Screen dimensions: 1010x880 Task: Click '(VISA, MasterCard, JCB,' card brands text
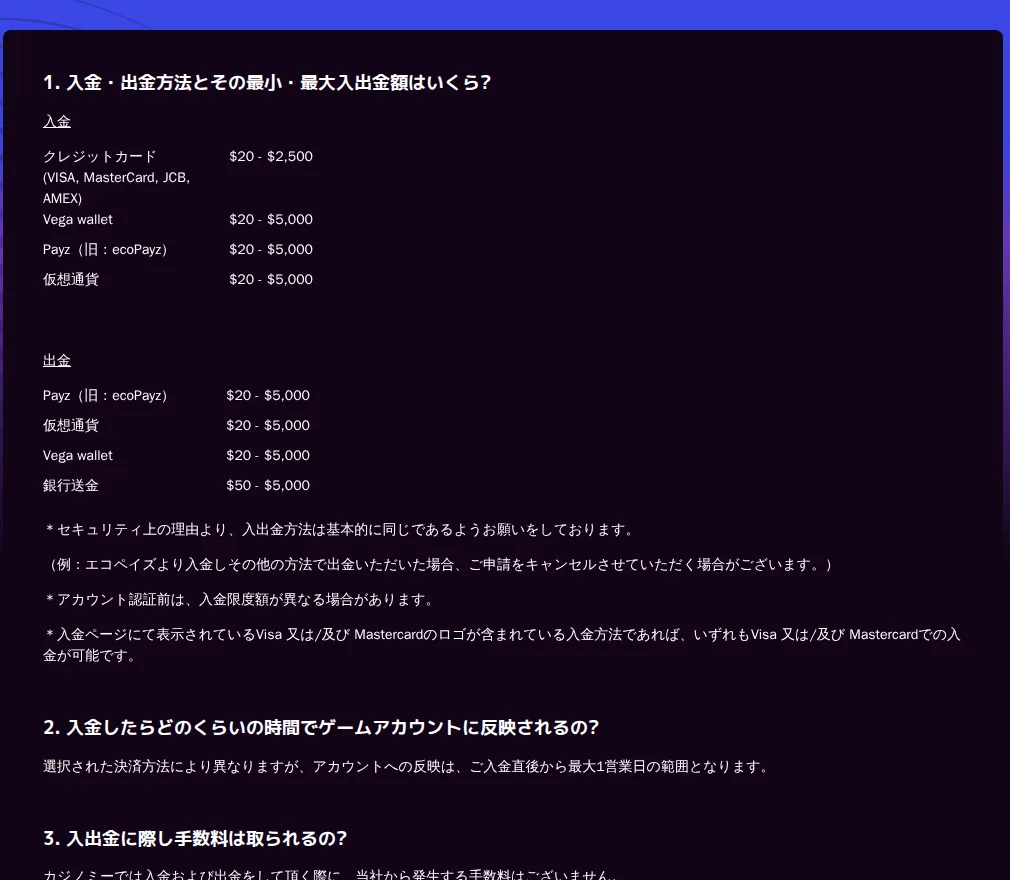click(x=116, y=177)
